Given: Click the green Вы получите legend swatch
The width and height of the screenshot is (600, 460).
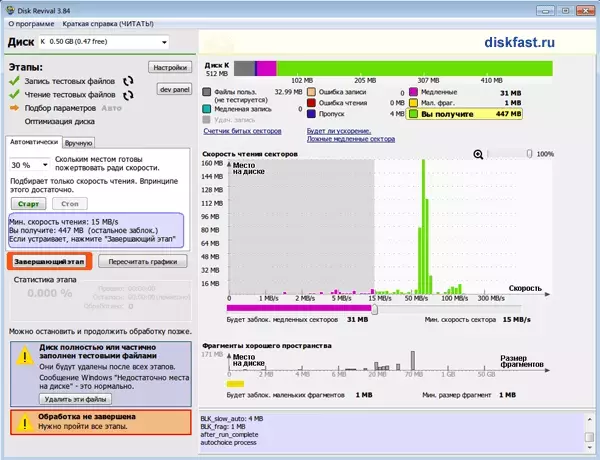Looking at the screenshot, I should pyautogui.click(x=413, y=114).
